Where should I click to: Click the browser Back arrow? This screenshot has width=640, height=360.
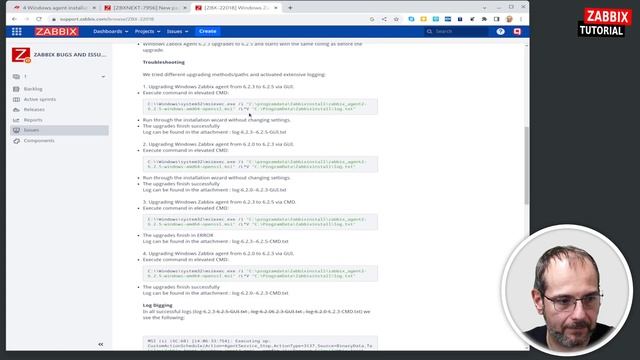[x=15, y=19]
